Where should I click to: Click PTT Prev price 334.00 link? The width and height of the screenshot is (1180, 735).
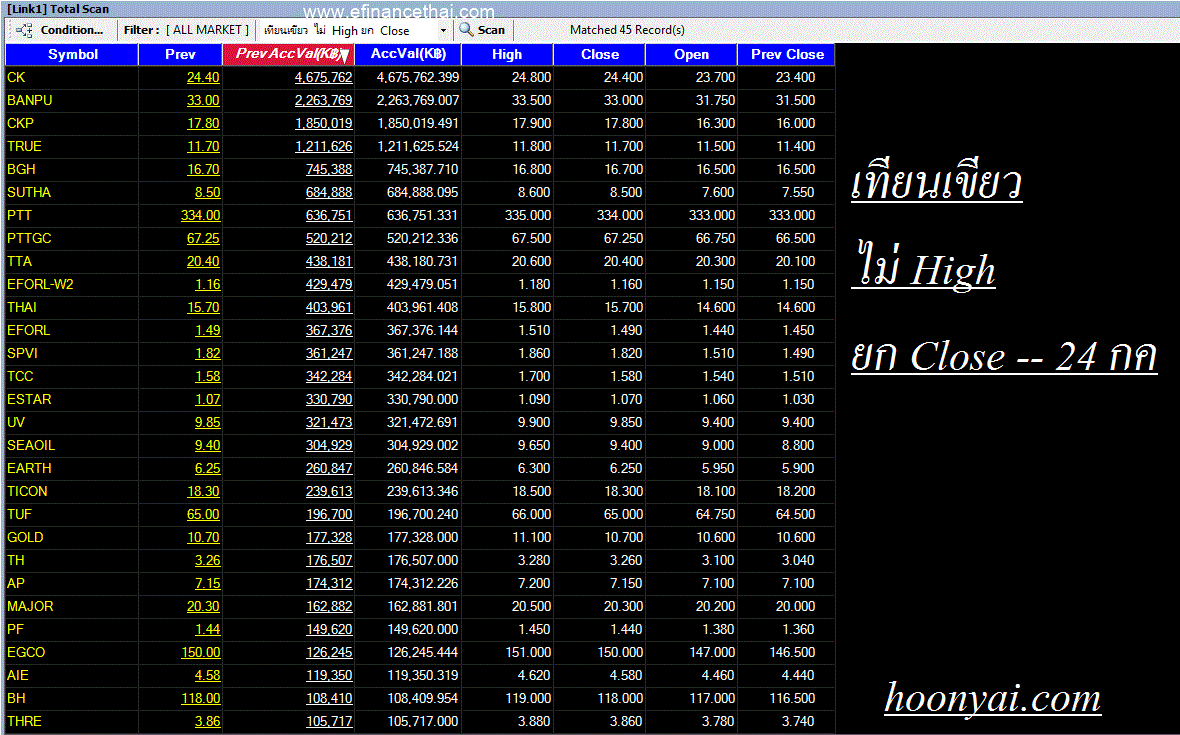200,215
